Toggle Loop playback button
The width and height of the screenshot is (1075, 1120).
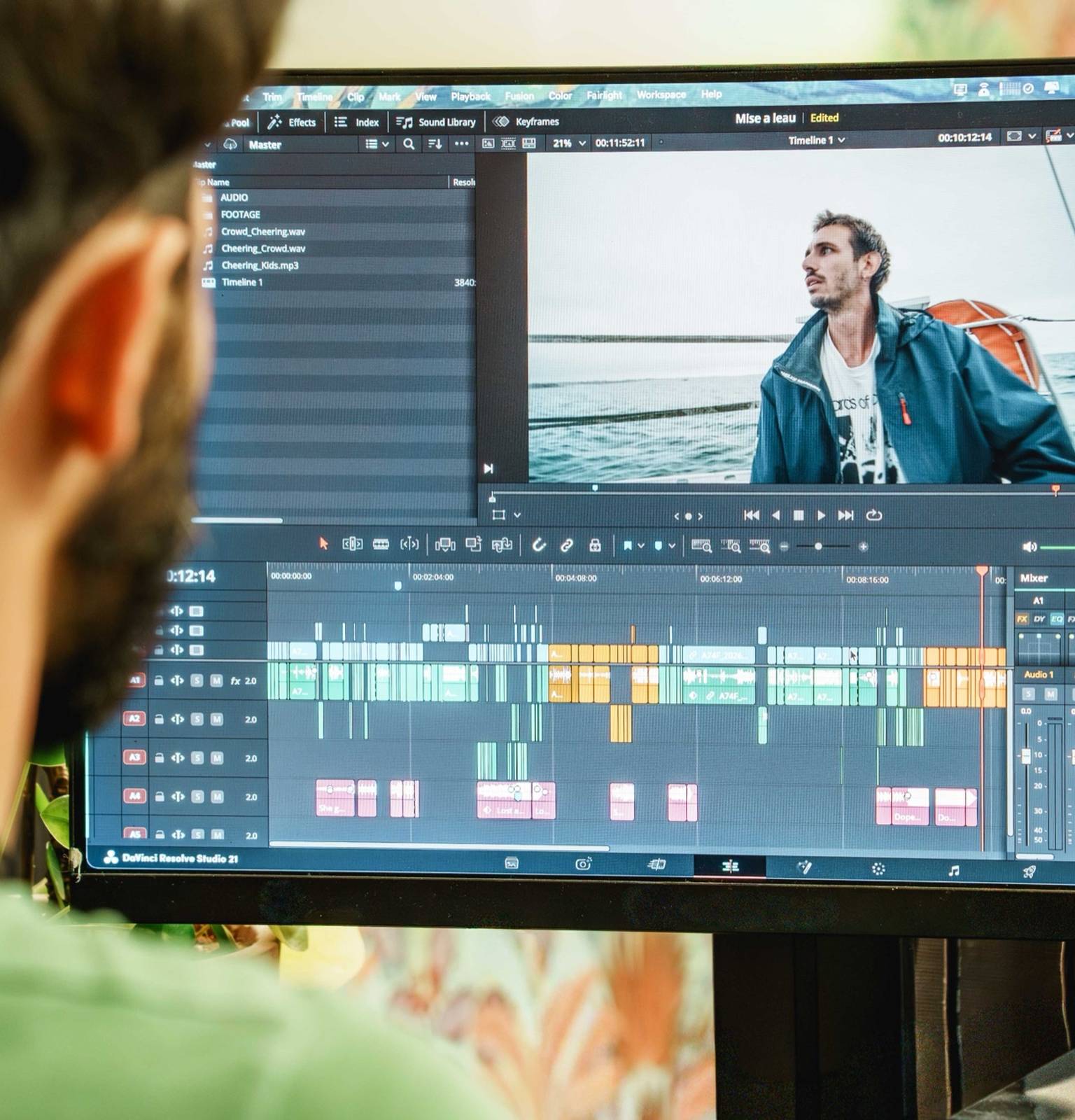tap(874, 515)
